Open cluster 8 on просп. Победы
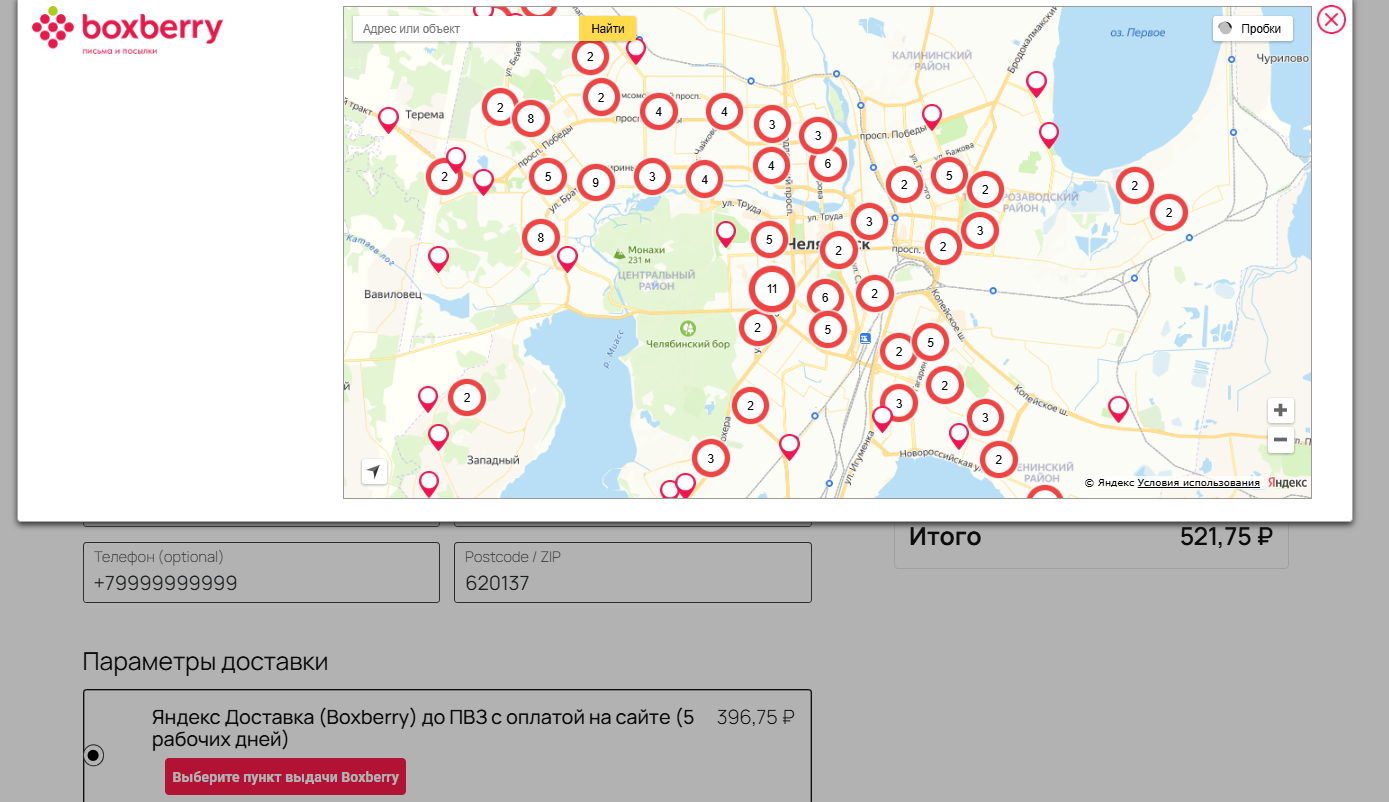Viewport: 1389px width, 802px height. 530,119
